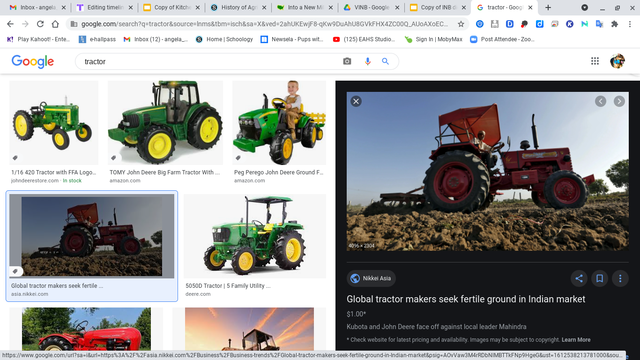640x360 pixels.
Task: Open Chrome's three-dot menu
Action: tap(630, 24)
